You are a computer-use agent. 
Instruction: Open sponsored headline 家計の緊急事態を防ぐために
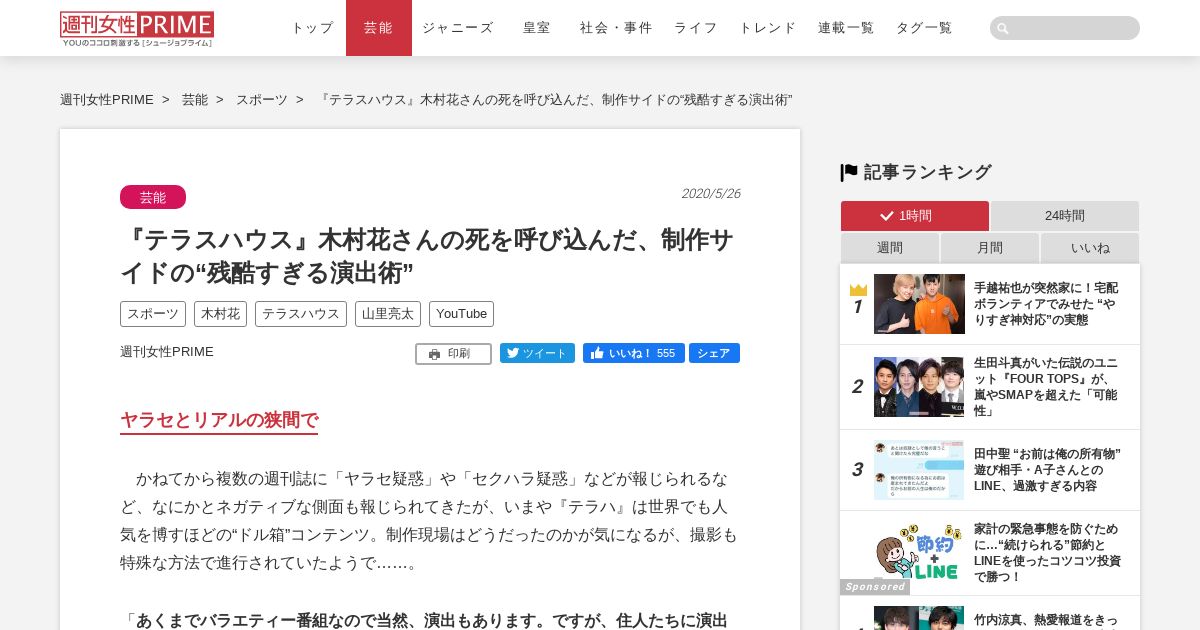pyautogui.click(x=1047, y=553)
